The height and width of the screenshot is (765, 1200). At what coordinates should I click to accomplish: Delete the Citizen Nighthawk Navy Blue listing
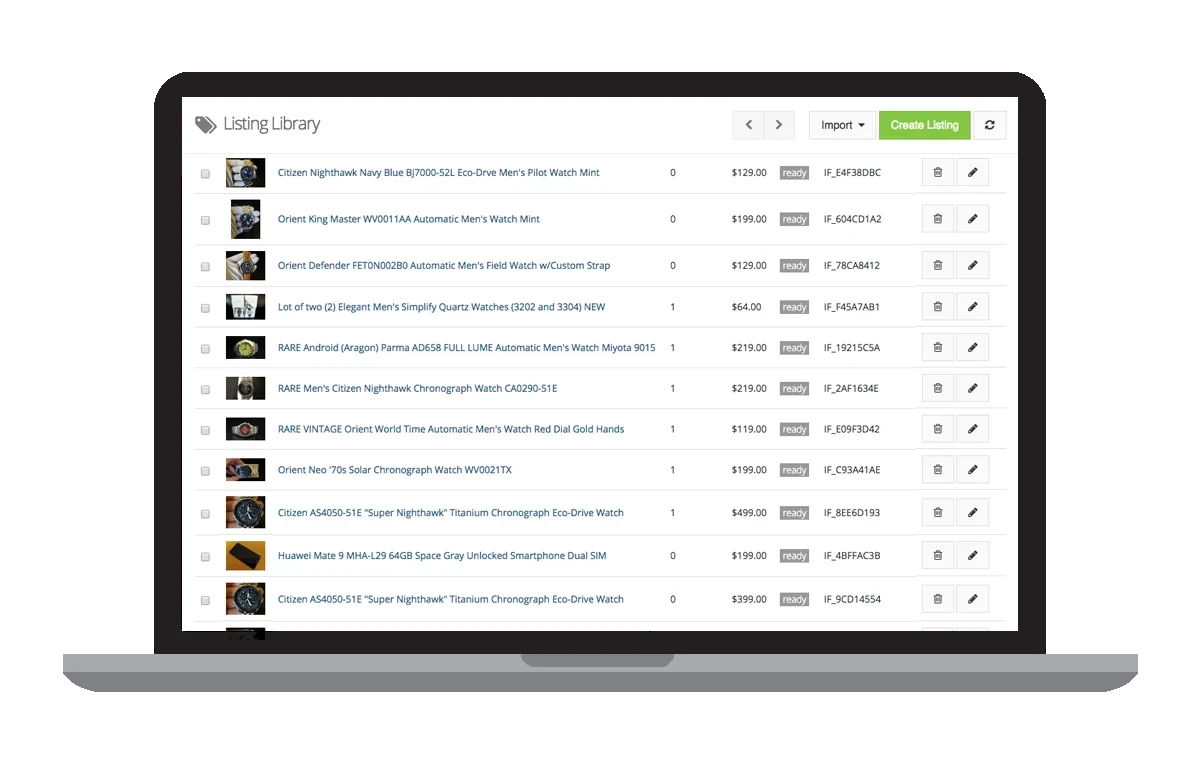click(937, 173)
